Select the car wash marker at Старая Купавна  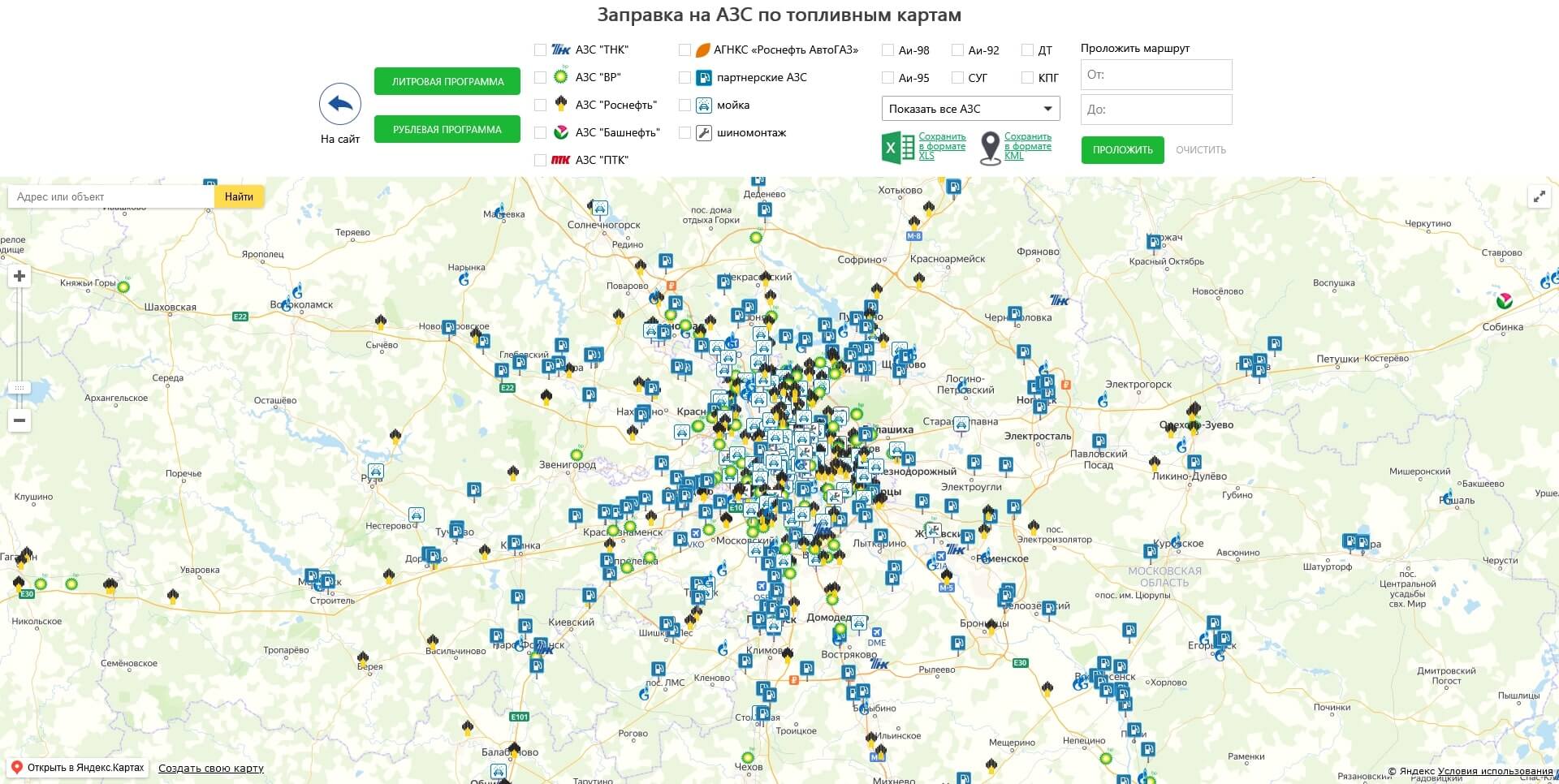[961, 424]
